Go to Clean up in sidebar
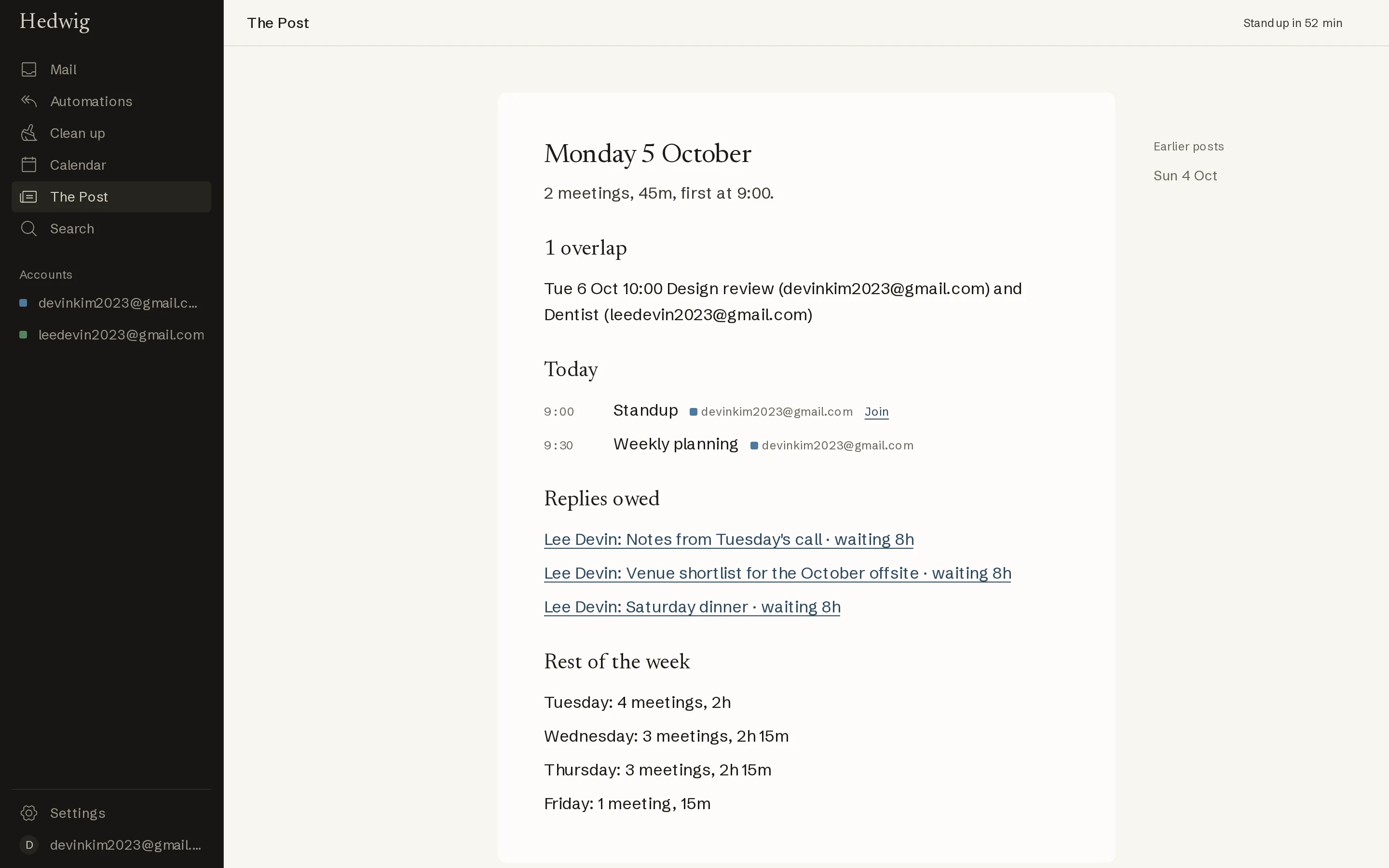The width and height of the screenshot is (1389, 868). [111, 133]
